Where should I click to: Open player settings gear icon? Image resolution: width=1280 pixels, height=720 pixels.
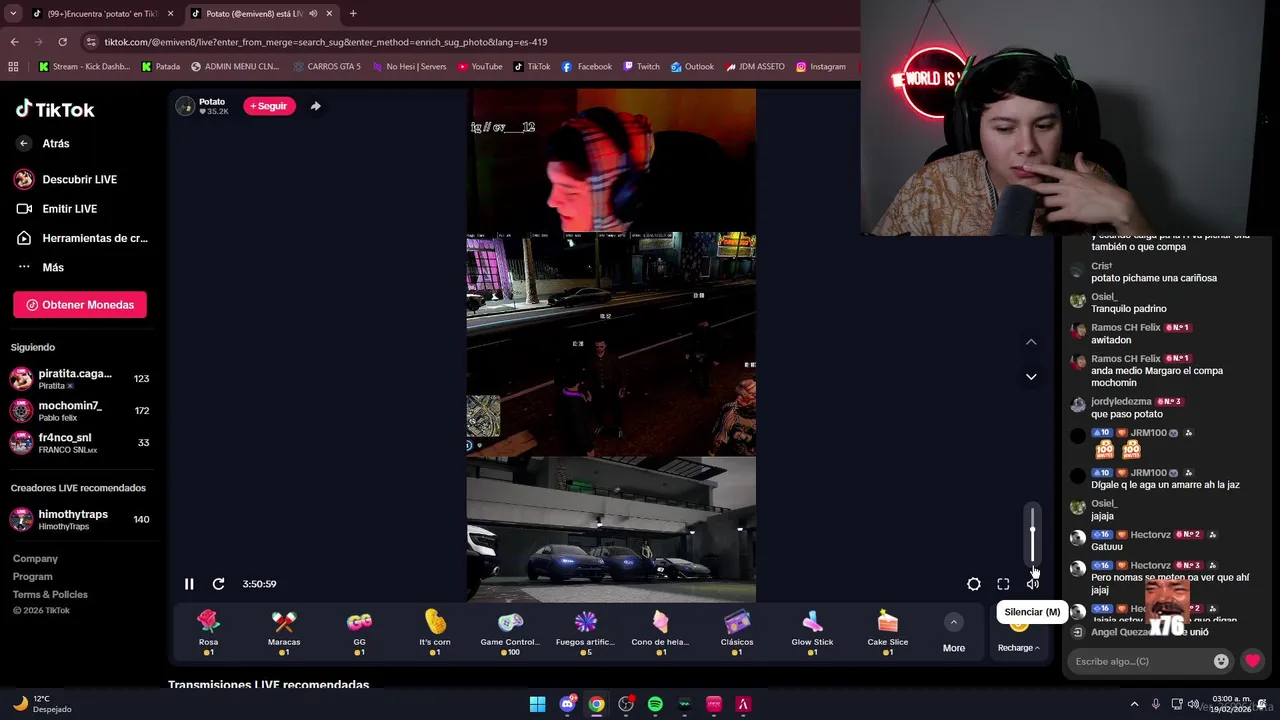point(974,584)
